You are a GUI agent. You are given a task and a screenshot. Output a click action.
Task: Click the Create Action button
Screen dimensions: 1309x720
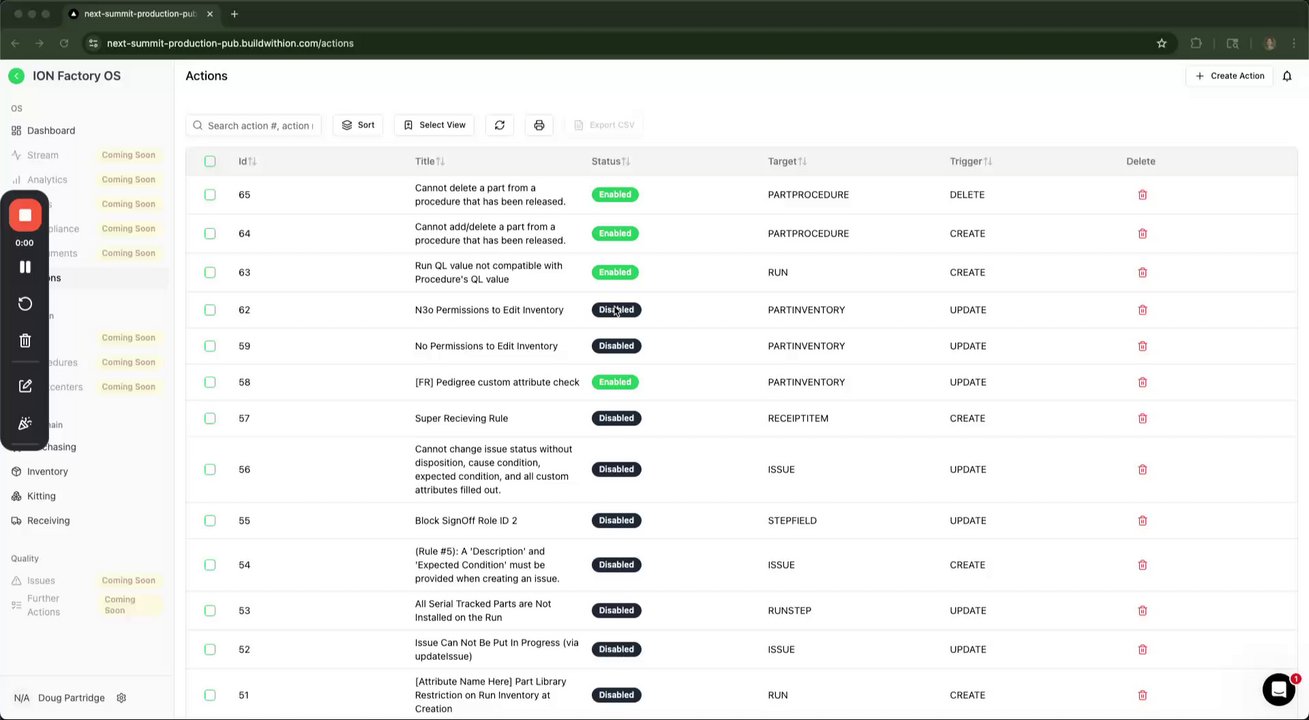pyautogui.click(x=1230, y=76)
